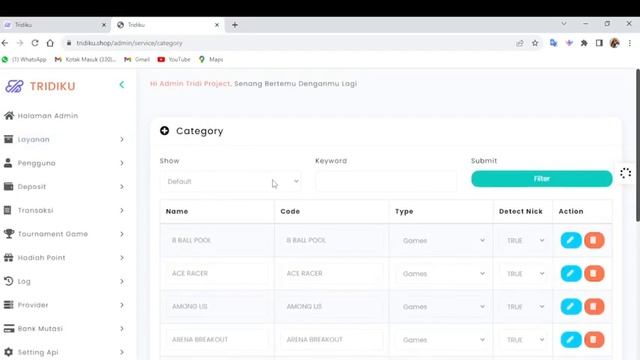The width and height of the screenshot is (640, 360).
Task: Open the Provider menu item
Action: (x=65, y=305)
